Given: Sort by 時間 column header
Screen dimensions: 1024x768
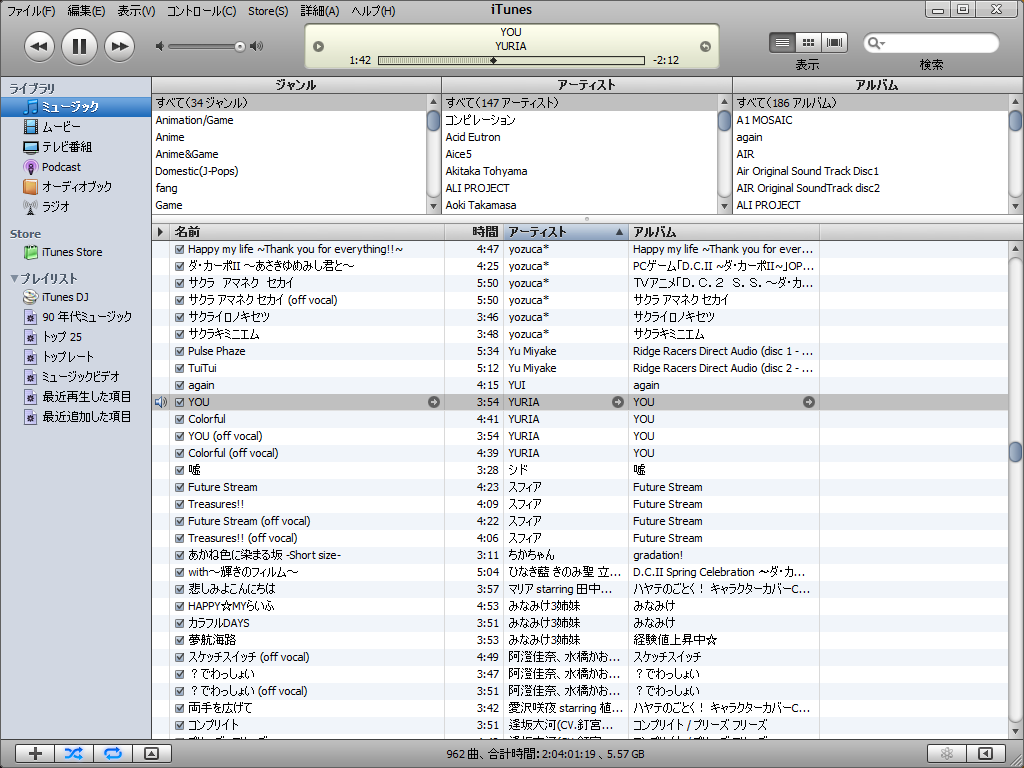Looking at the screenshot, I should 474,232.
